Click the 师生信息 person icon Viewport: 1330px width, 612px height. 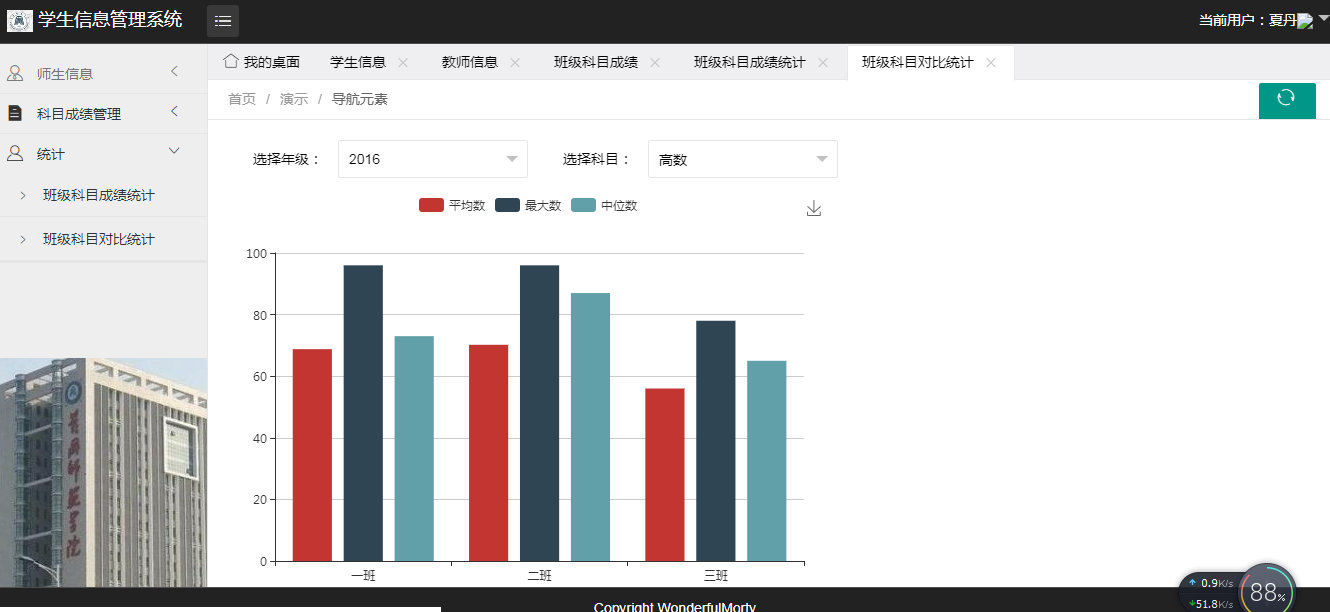[15, 73]
